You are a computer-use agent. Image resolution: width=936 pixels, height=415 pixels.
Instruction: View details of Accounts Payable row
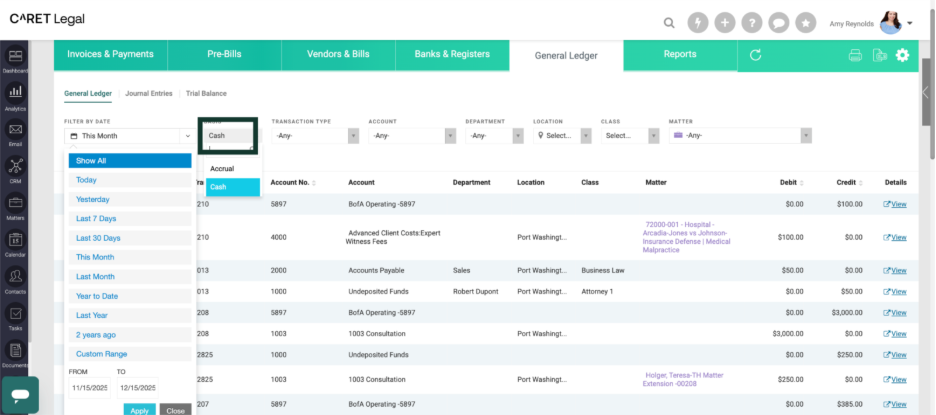(895, 270)
